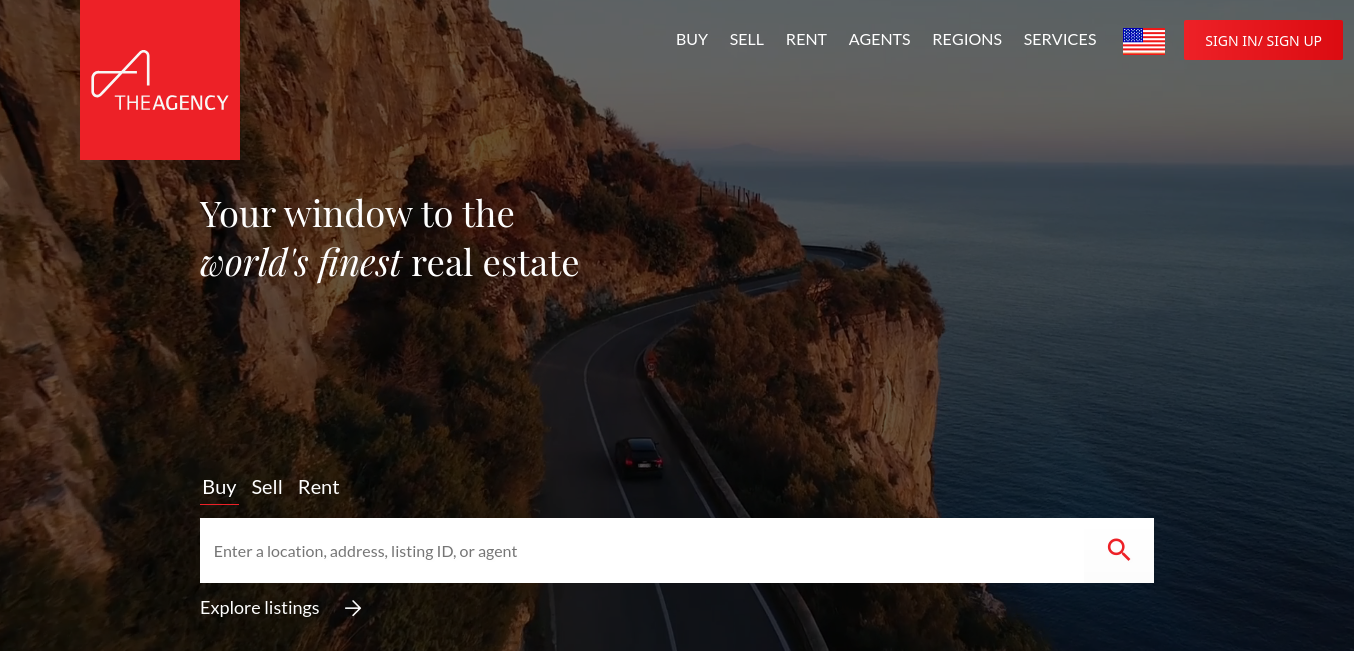Click the arrow beside Explore listings
Image resolution: width=1366 pixels, height=651 pixels.
(x=353, y=608)
